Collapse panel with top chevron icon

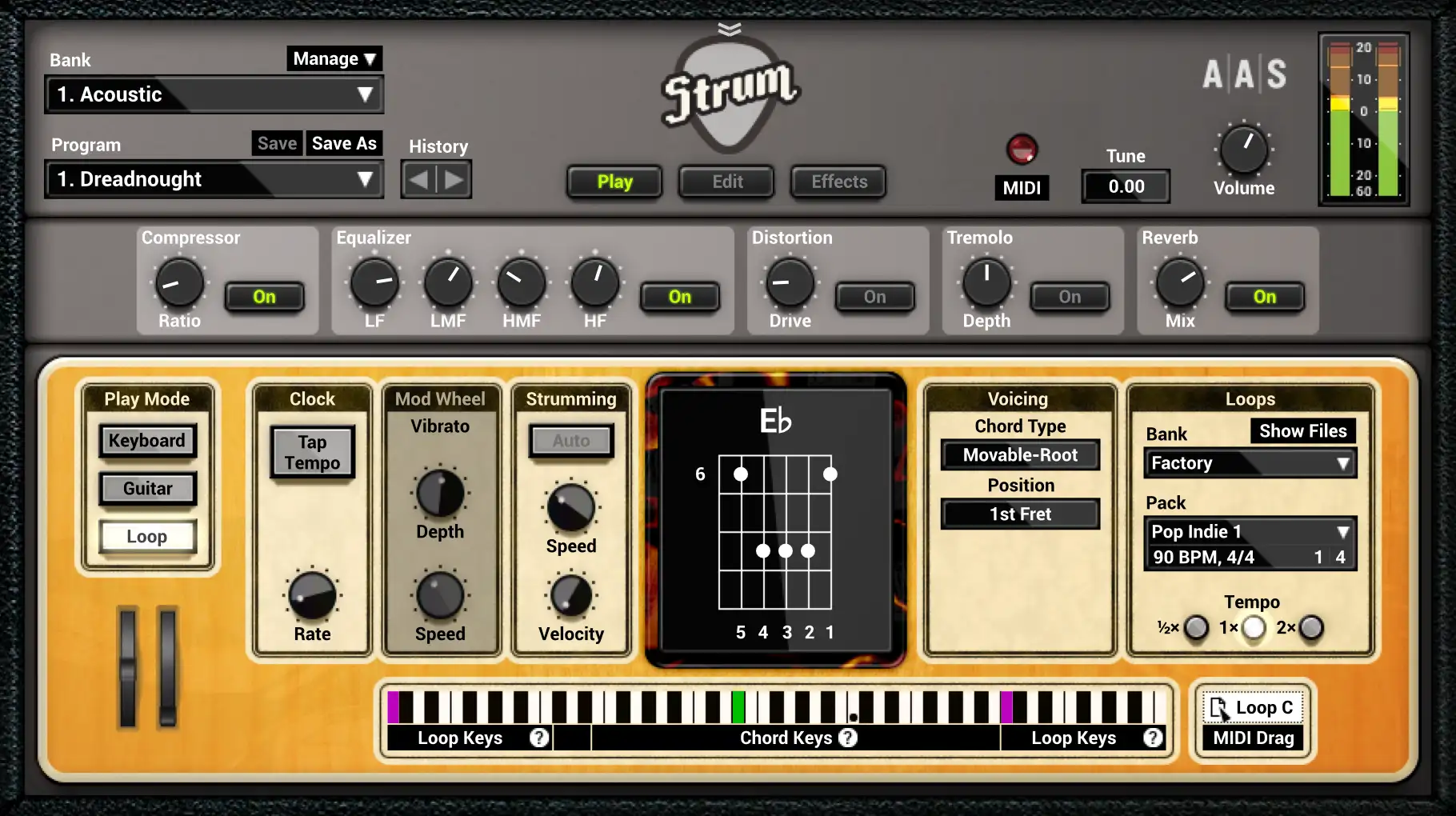pos(729,30)
